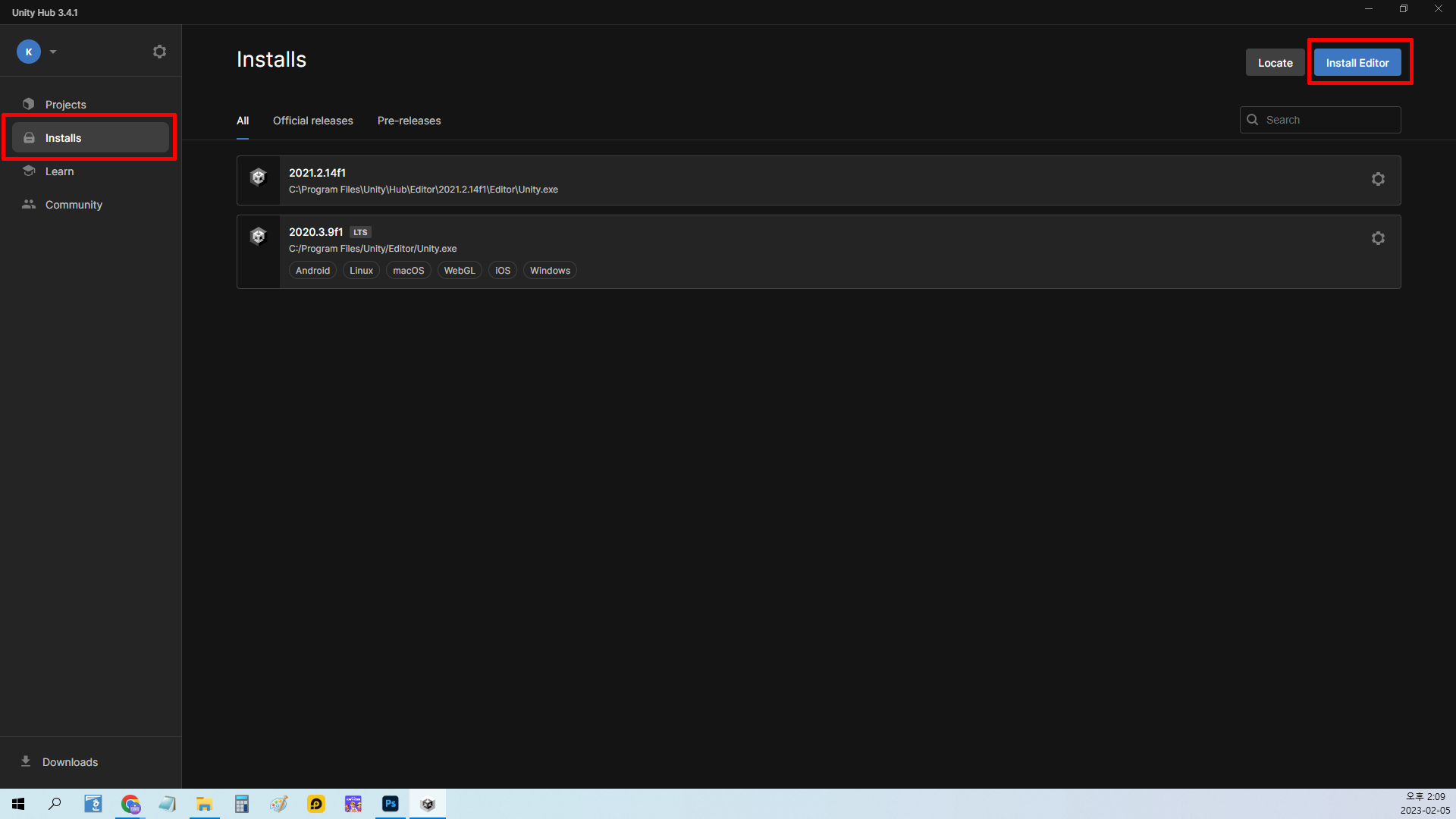Open Photoshop from the taskbar
This screenshot has width=1456, height=819.
[391, 804]
